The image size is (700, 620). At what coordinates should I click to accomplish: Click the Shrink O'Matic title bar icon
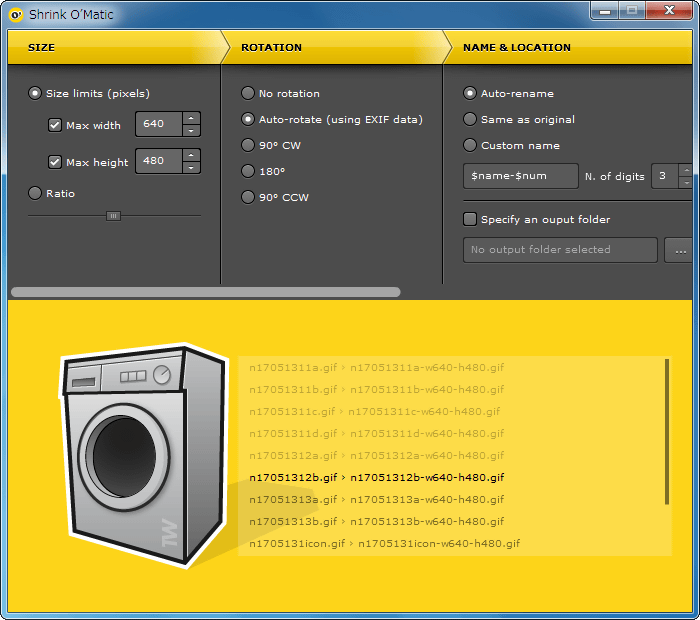tap(16, 15)
